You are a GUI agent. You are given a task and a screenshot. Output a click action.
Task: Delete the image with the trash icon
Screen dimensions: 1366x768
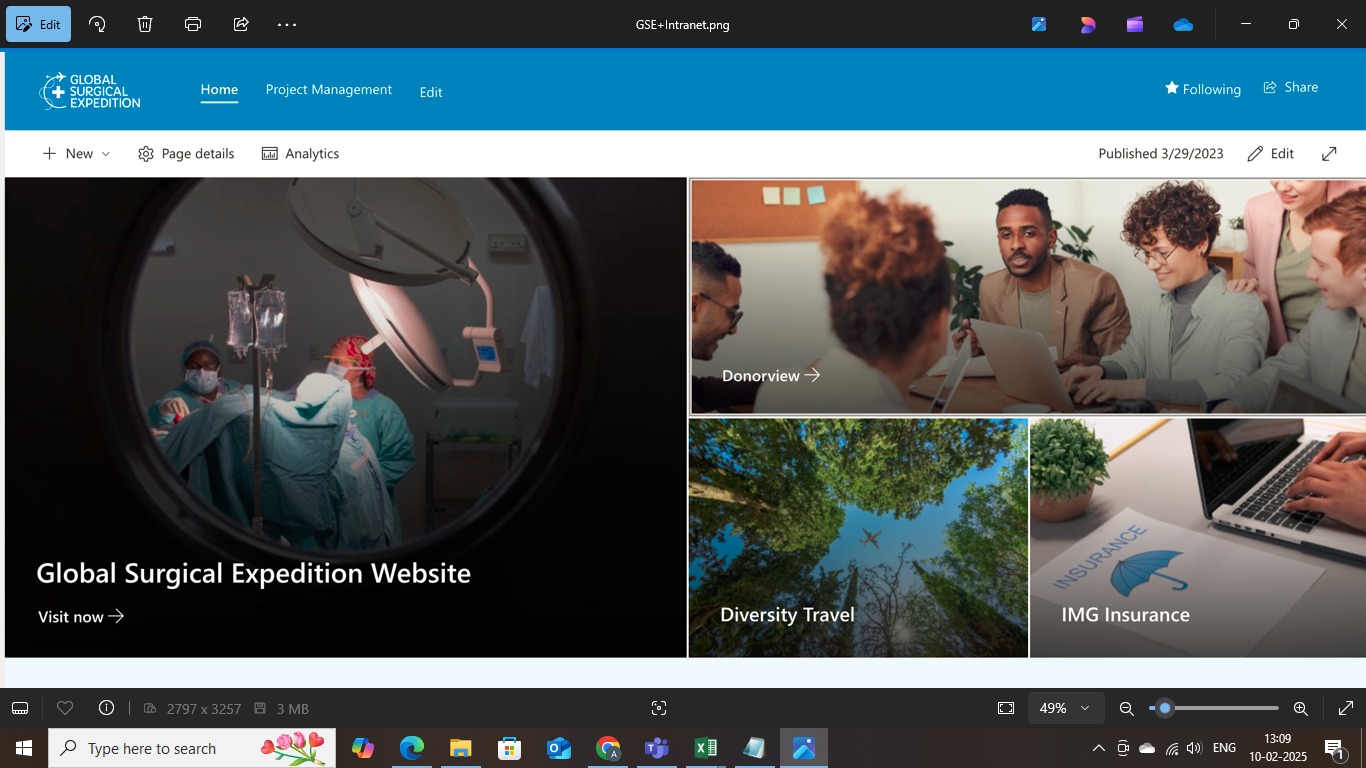[x=145, y=24]
